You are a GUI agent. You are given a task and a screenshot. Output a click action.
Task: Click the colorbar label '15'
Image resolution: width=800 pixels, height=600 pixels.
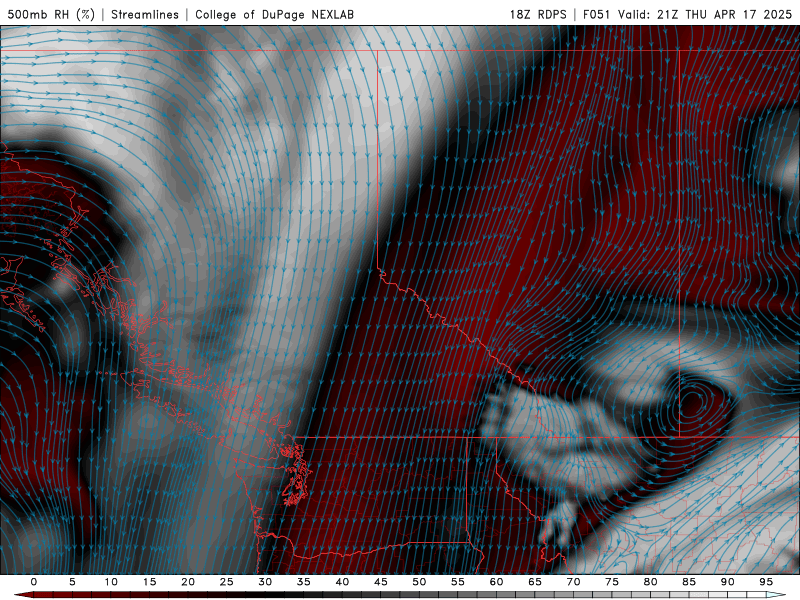[x=149, y=582]
